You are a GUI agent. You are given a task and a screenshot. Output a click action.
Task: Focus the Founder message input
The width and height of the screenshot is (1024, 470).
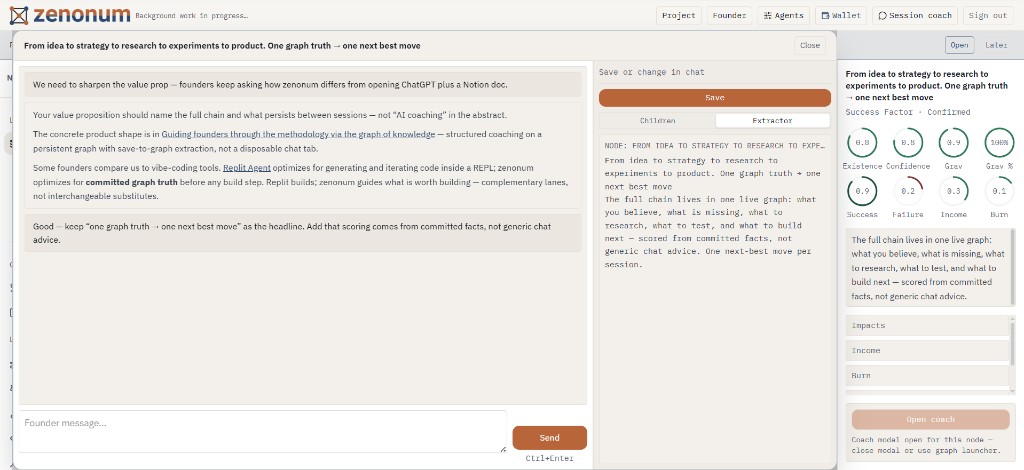click(263, 431)
